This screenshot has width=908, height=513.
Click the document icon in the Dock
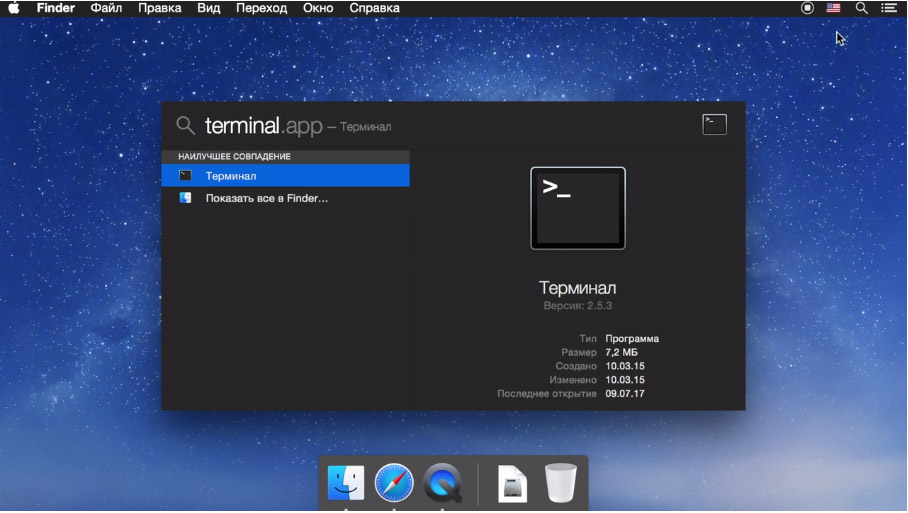click(512, 484)
